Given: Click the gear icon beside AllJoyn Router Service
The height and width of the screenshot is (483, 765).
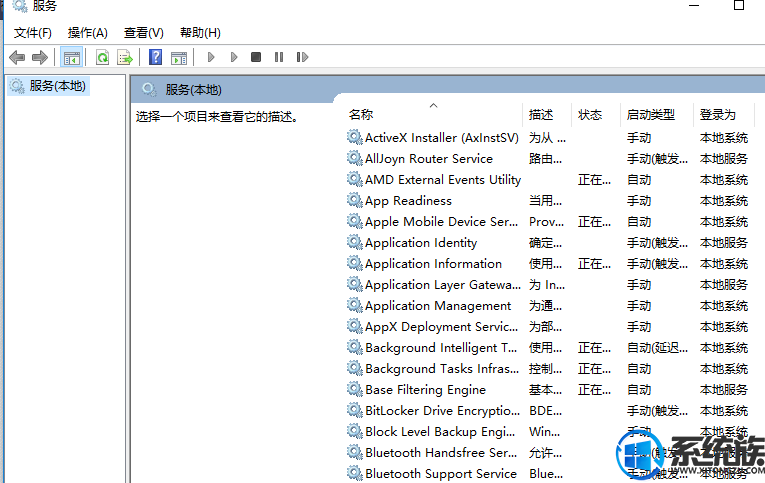Looking at the screenshot, I should point(355,158).
